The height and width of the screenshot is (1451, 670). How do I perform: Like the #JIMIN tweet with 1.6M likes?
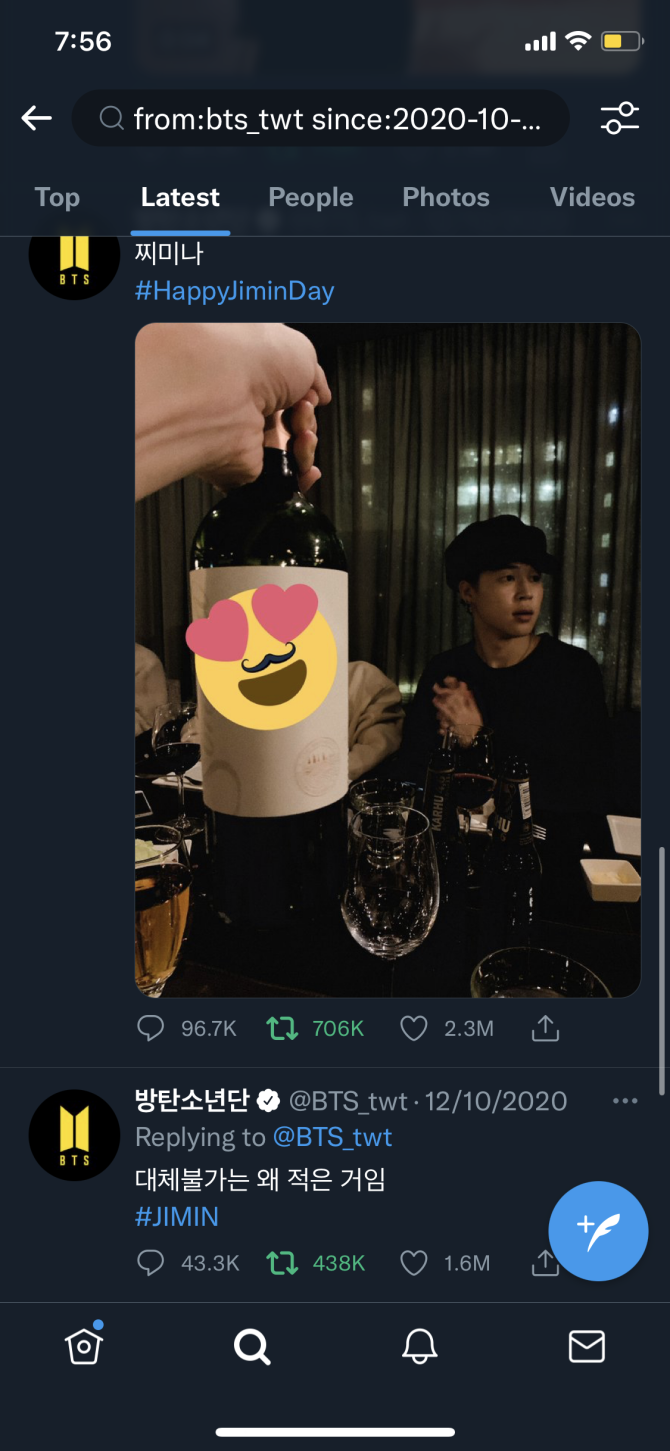click(x=414, y=1263)
